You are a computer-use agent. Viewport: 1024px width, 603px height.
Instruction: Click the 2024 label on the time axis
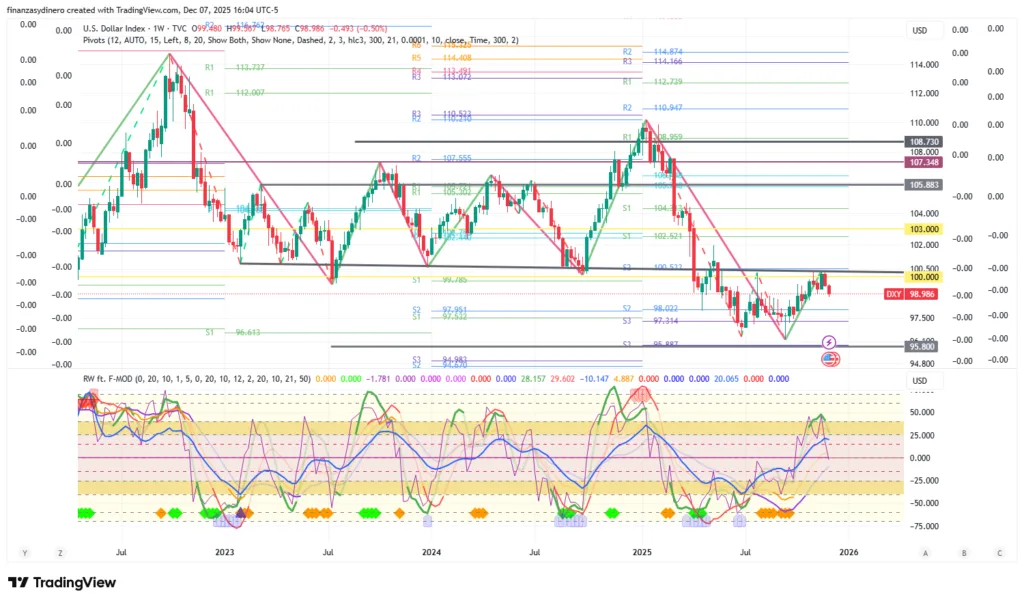click(431, 551)
